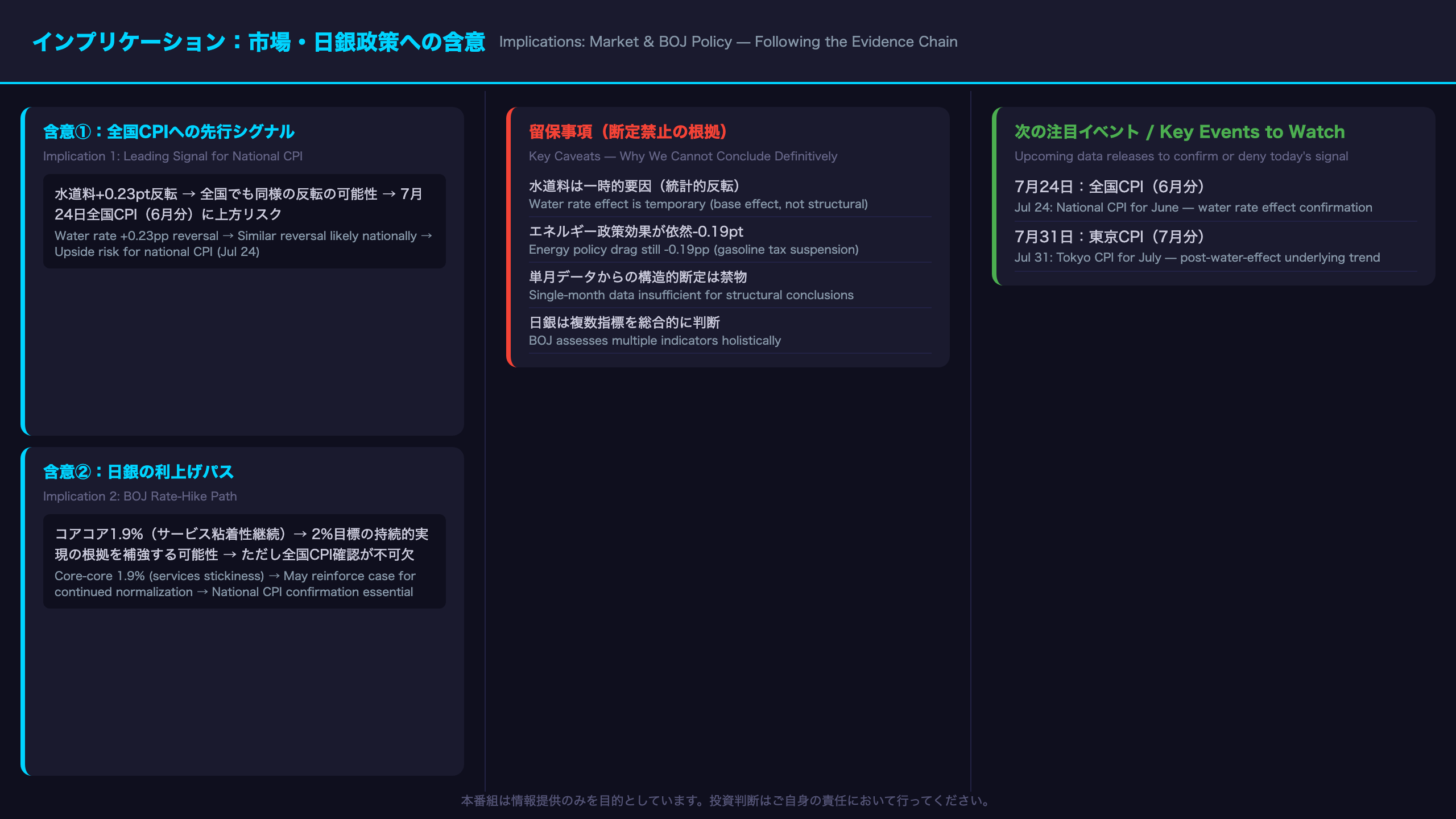Select heading 含意①：全国CPIへの先行シグナル
Image resolution: width=1456 pixels, height=819 pixels.
tap(169, 131)
